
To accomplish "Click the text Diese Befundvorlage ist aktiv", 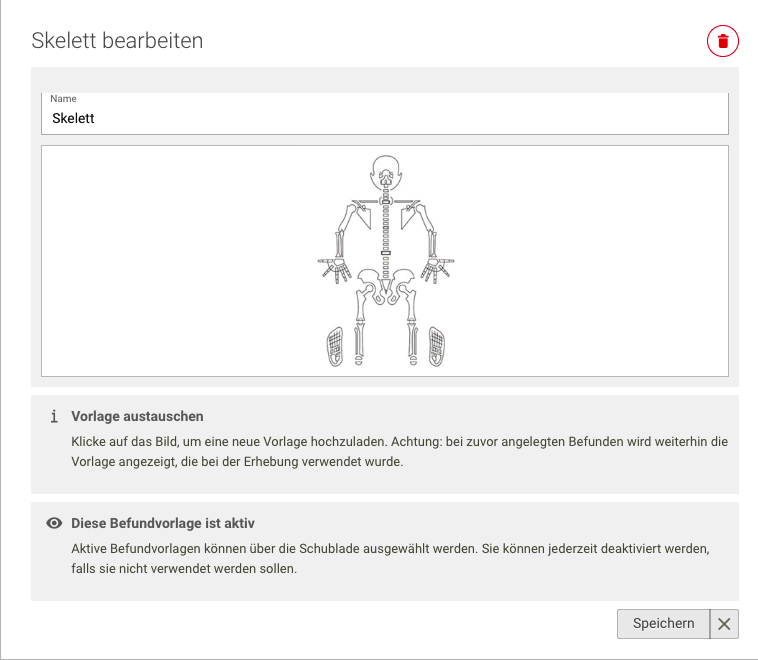I will pos(163,523).
